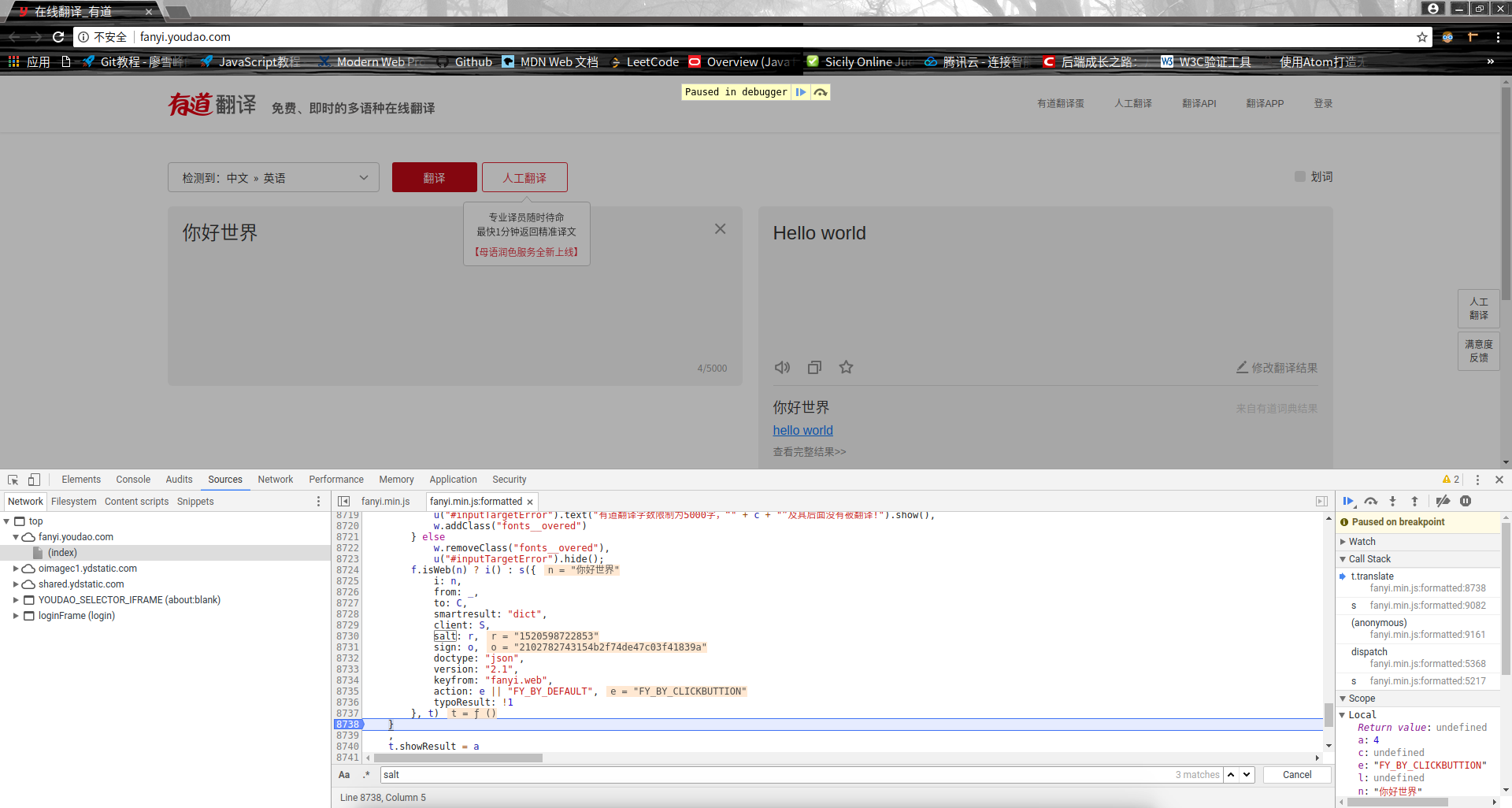This screenshot has width=1512, height=808.
Task: Expand oimagec1.ydstatic.com node
Action: coord(16,569)
